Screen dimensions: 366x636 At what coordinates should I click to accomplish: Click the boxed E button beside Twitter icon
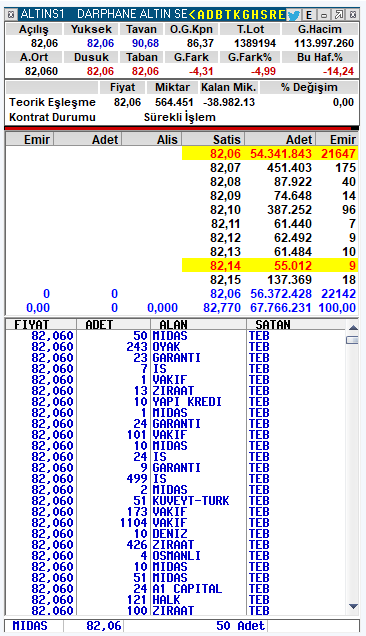pos(309,15)
